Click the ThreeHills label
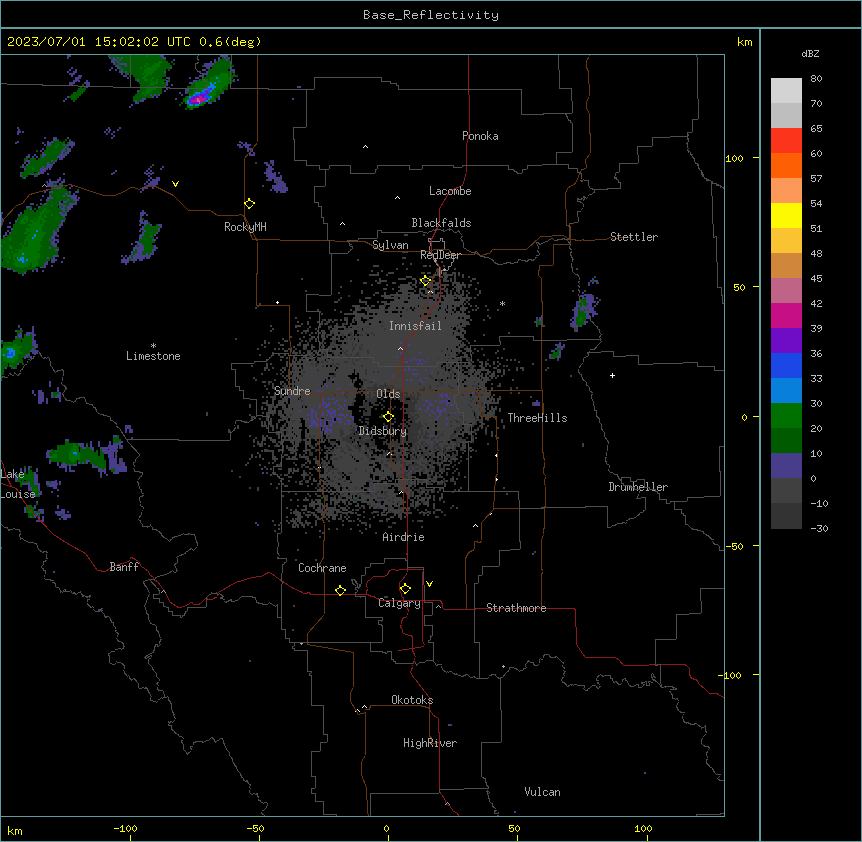The image size is (862, 842). tap(537, 418)
